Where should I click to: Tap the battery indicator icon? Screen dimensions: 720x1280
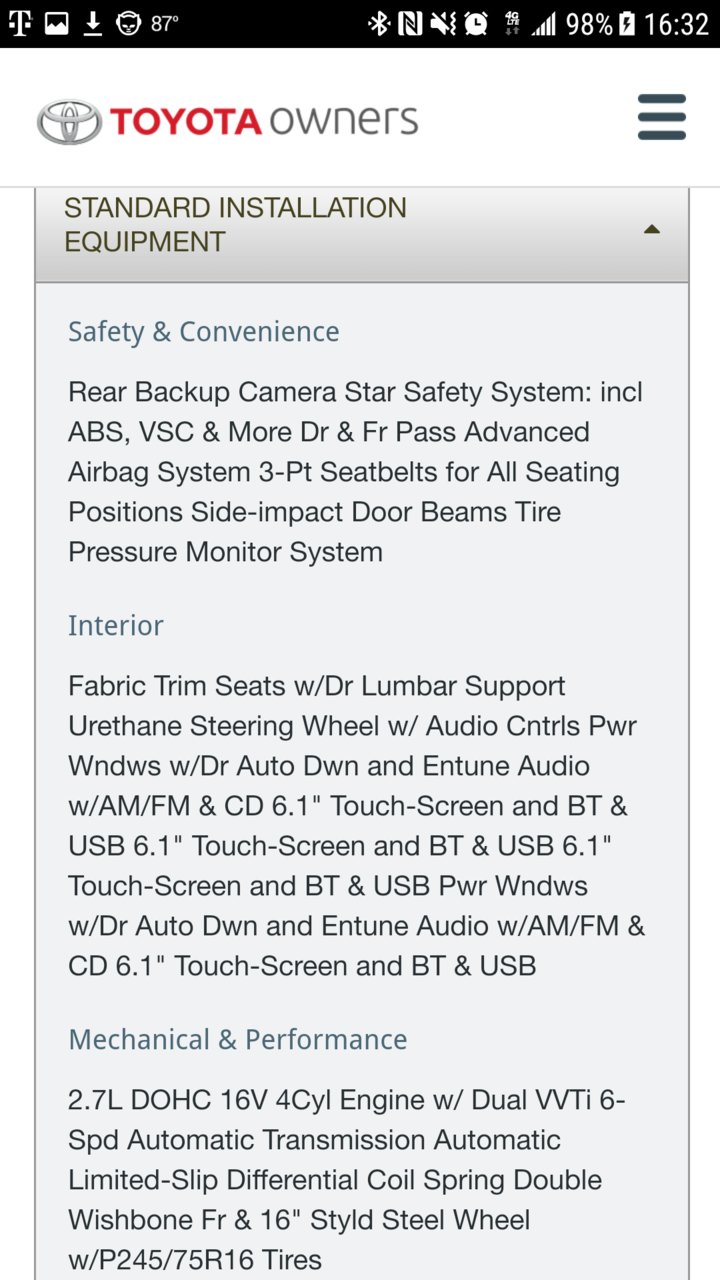pos(628,24)
